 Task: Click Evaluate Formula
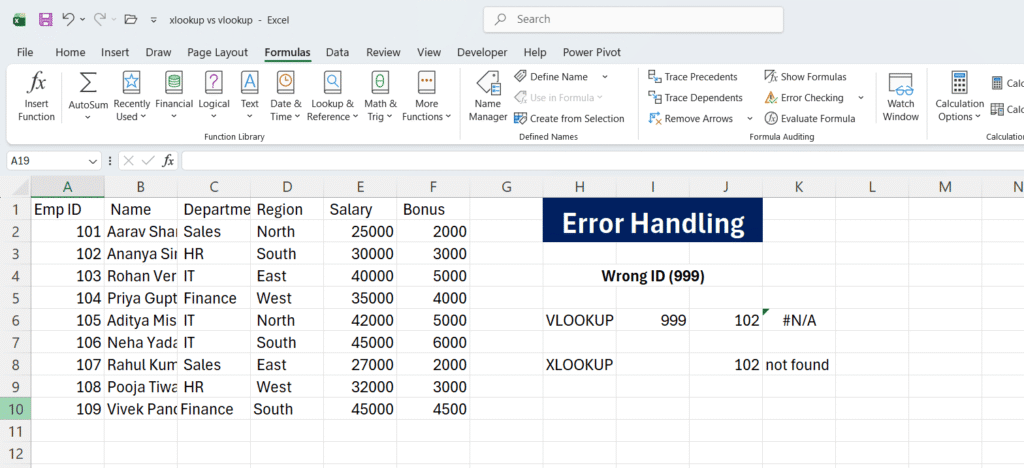point(810,119)
